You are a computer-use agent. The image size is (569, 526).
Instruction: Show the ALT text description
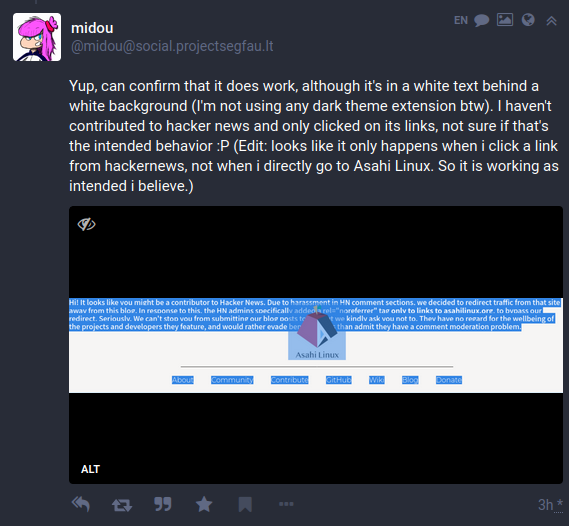90,469
